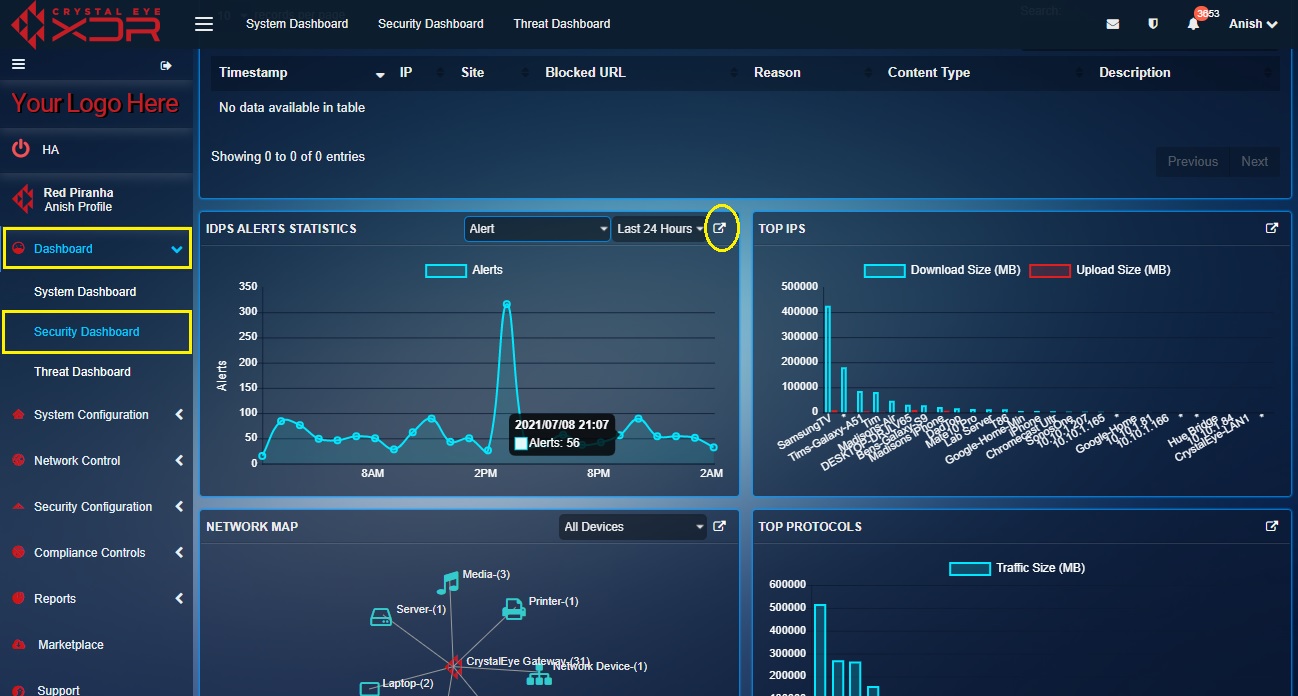The height and width of the screenshot is (696, 1298).
Task: Click the Crystal Eye XDR logo
Action: [85, 25]
